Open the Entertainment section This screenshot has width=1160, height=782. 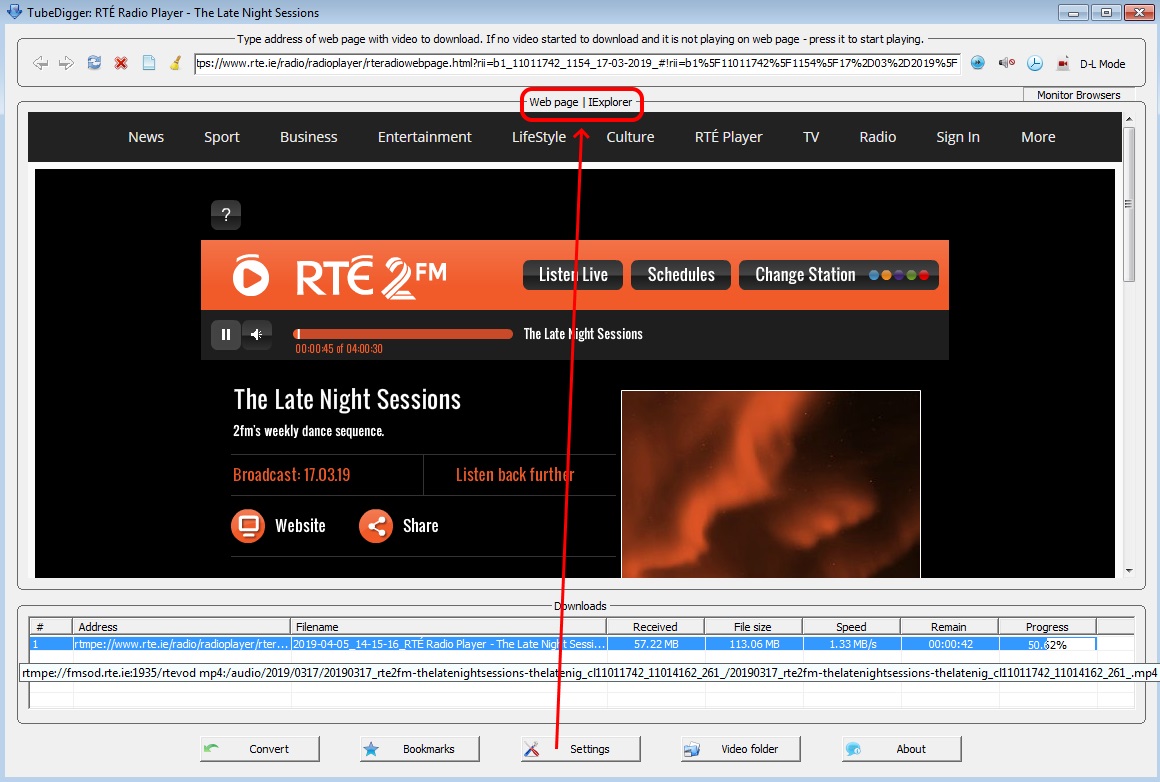tap(425, 137)
